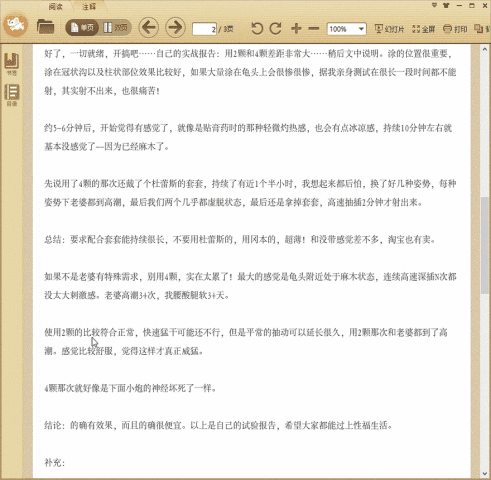Screen dimensions: 491x480
Task: Select the 注释 (Annotate) tab
Action: pyautogui.click(x=89, y=7)
